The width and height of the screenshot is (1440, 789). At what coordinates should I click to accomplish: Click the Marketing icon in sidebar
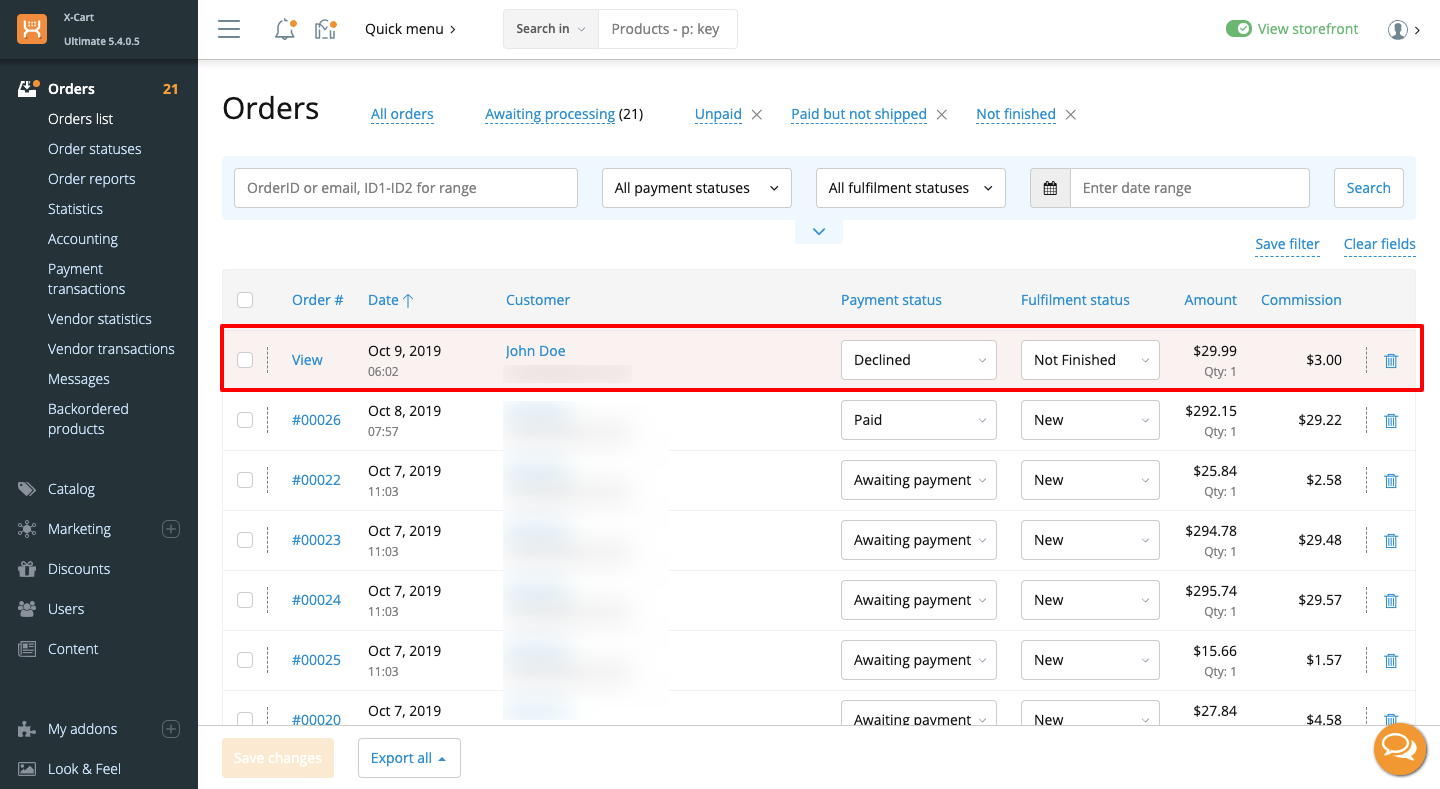[27, 529]
